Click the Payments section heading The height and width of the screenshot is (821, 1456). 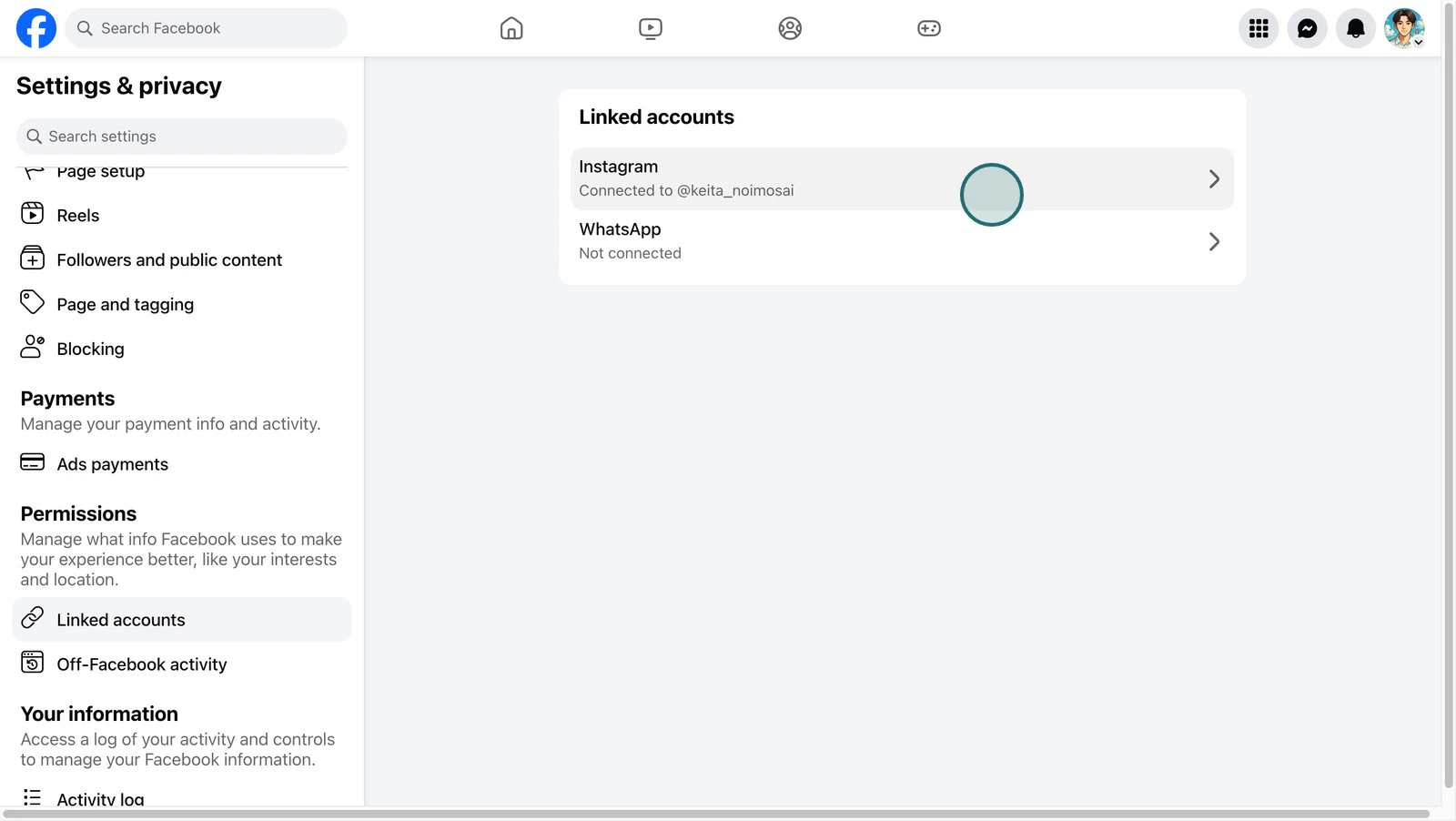pyautogui.click(x=67, y=399)
